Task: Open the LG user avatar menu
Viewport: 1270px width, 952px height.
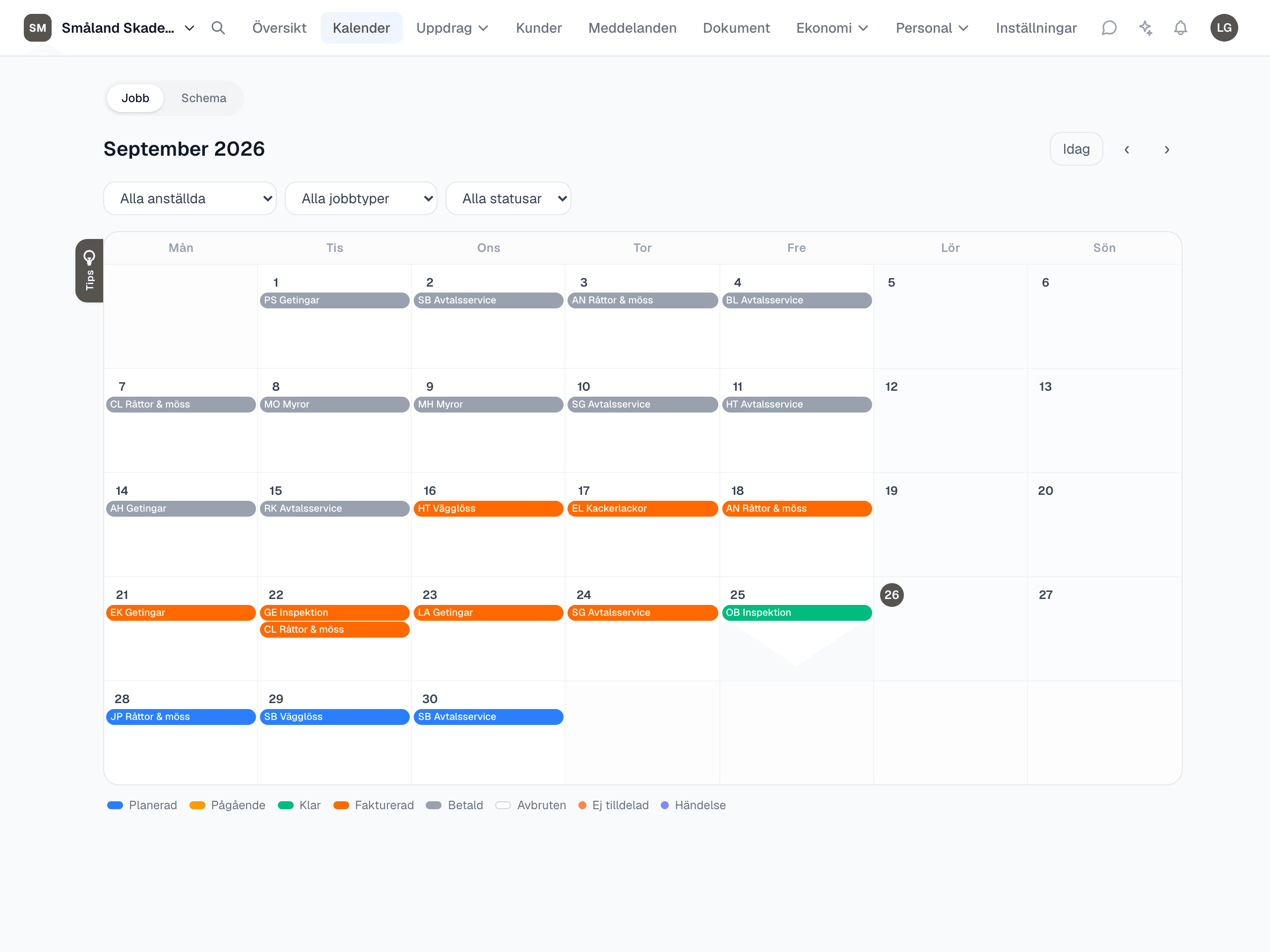Action: point(1224,28)
